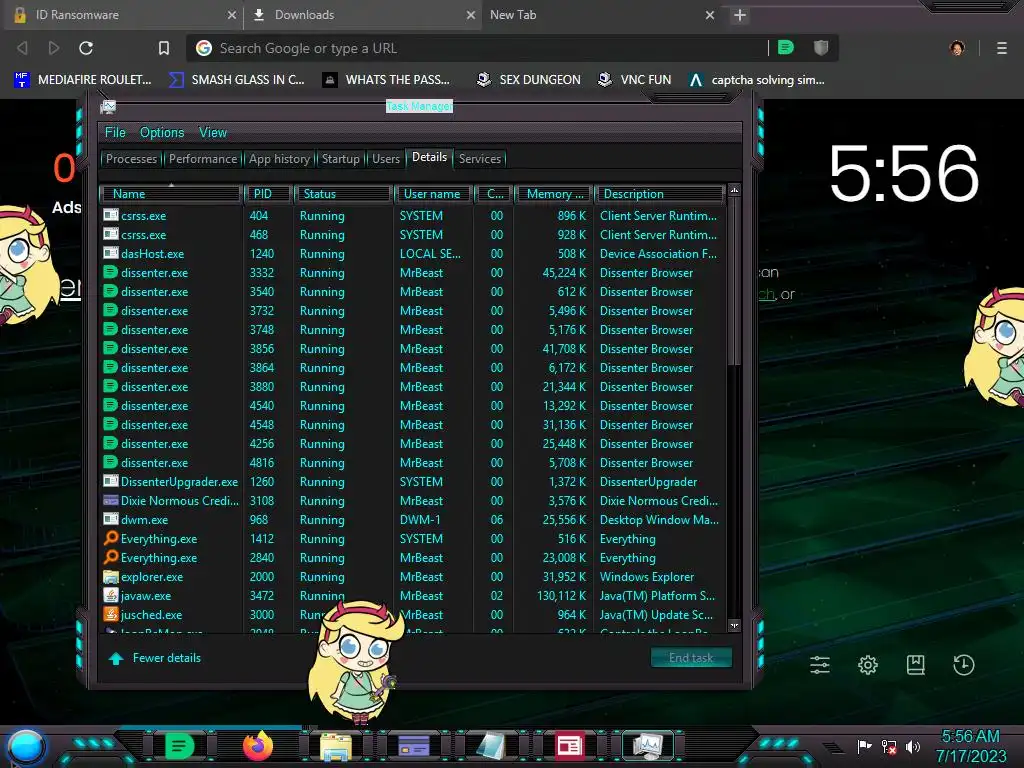Screen dimensions: 1024x768
Task: Click Task Manager window title icon
Action: coord(108,106)
